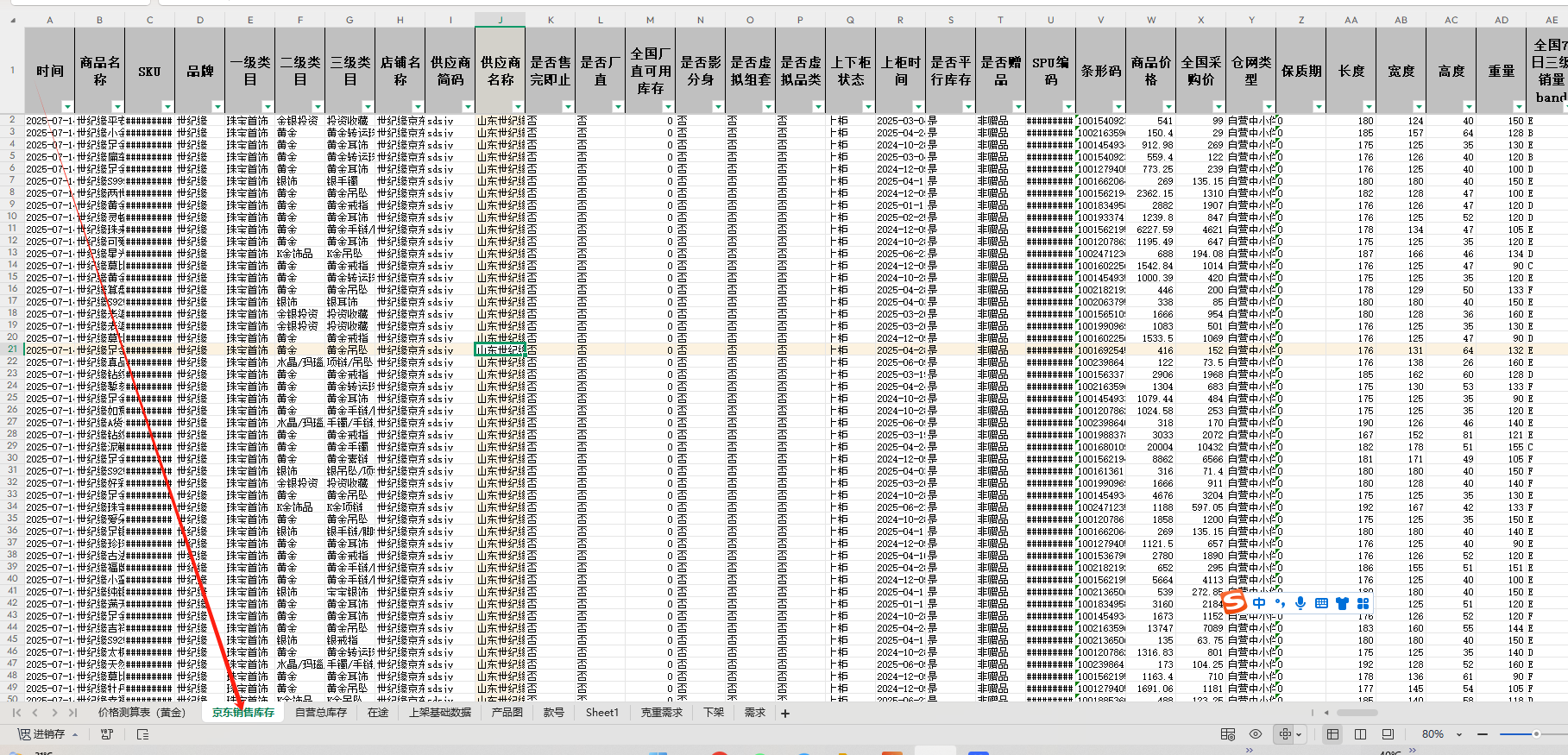Open the 上架基础数据 sheet tab

[x=440, y=713]
